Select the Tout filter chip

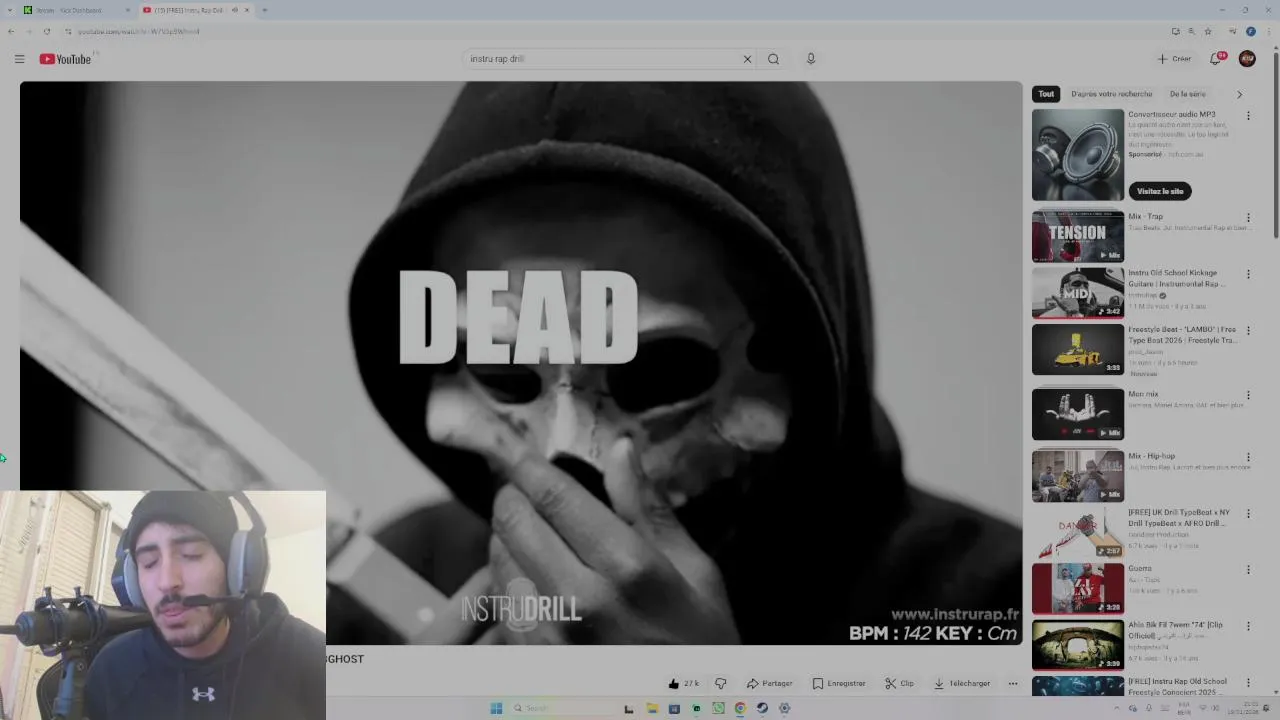pyautogui.click(x=1046, y=94)
